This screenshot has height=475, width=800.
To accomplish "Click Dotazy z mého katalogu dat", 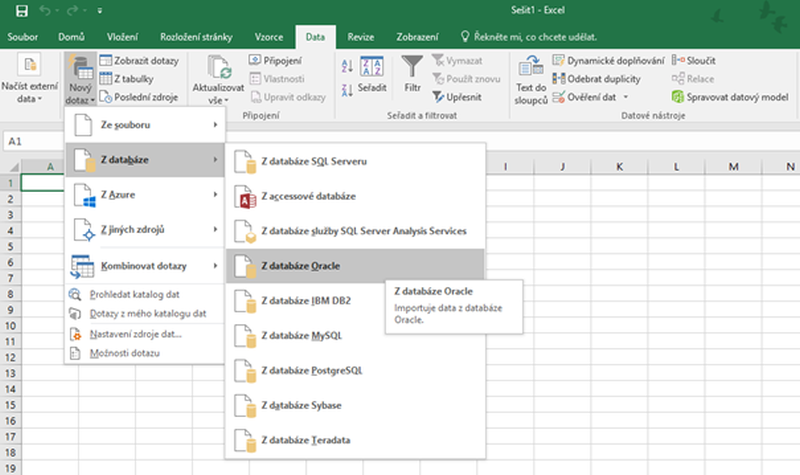I will (145, 313).
